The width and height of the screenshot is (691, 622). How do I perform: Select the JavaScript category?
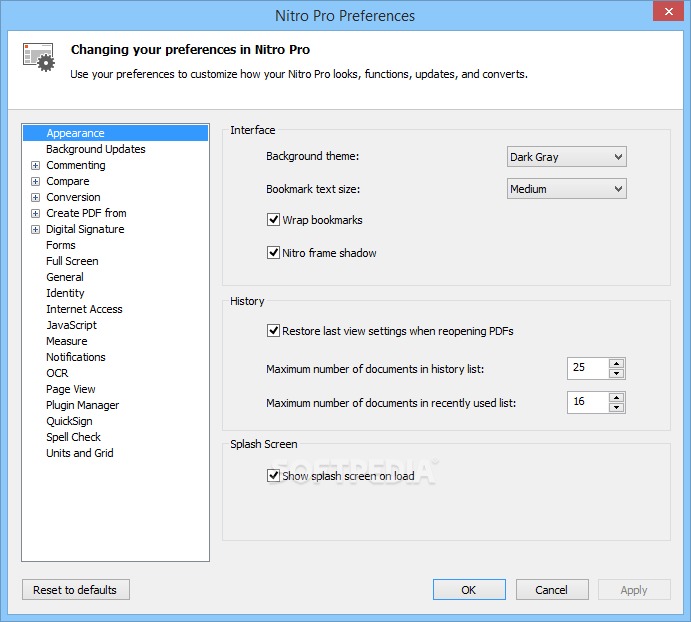pos(71,325)
